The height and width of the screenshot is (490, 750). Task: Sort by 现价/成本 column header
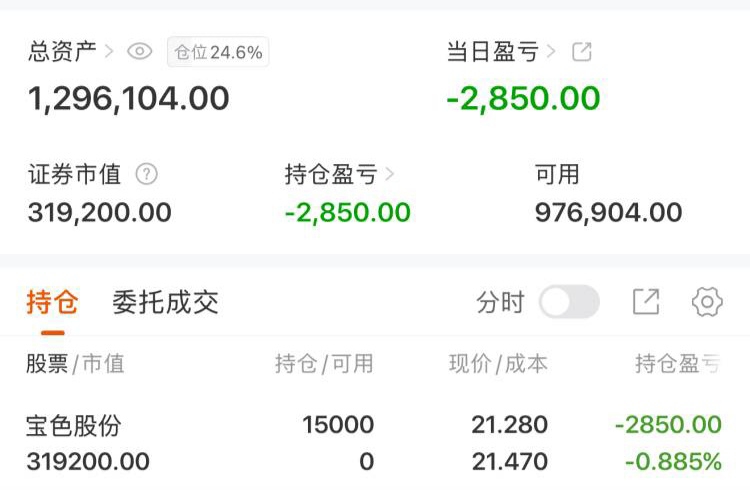[x=498, y=364]
